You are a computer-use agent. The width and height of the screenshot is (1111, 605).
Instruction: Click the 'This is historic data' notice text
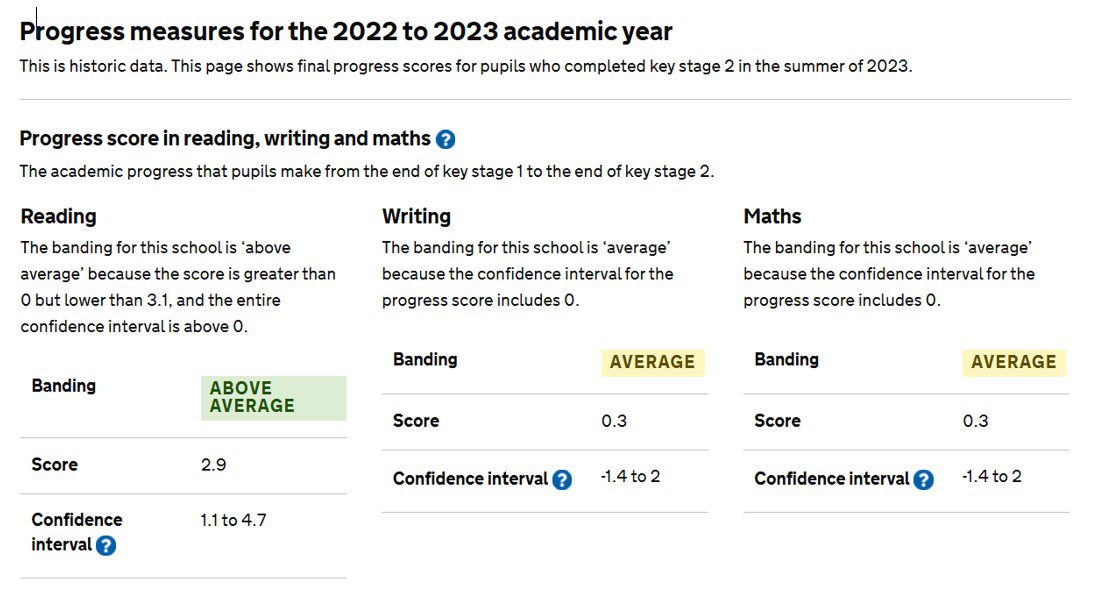click(x=465, y=68)
